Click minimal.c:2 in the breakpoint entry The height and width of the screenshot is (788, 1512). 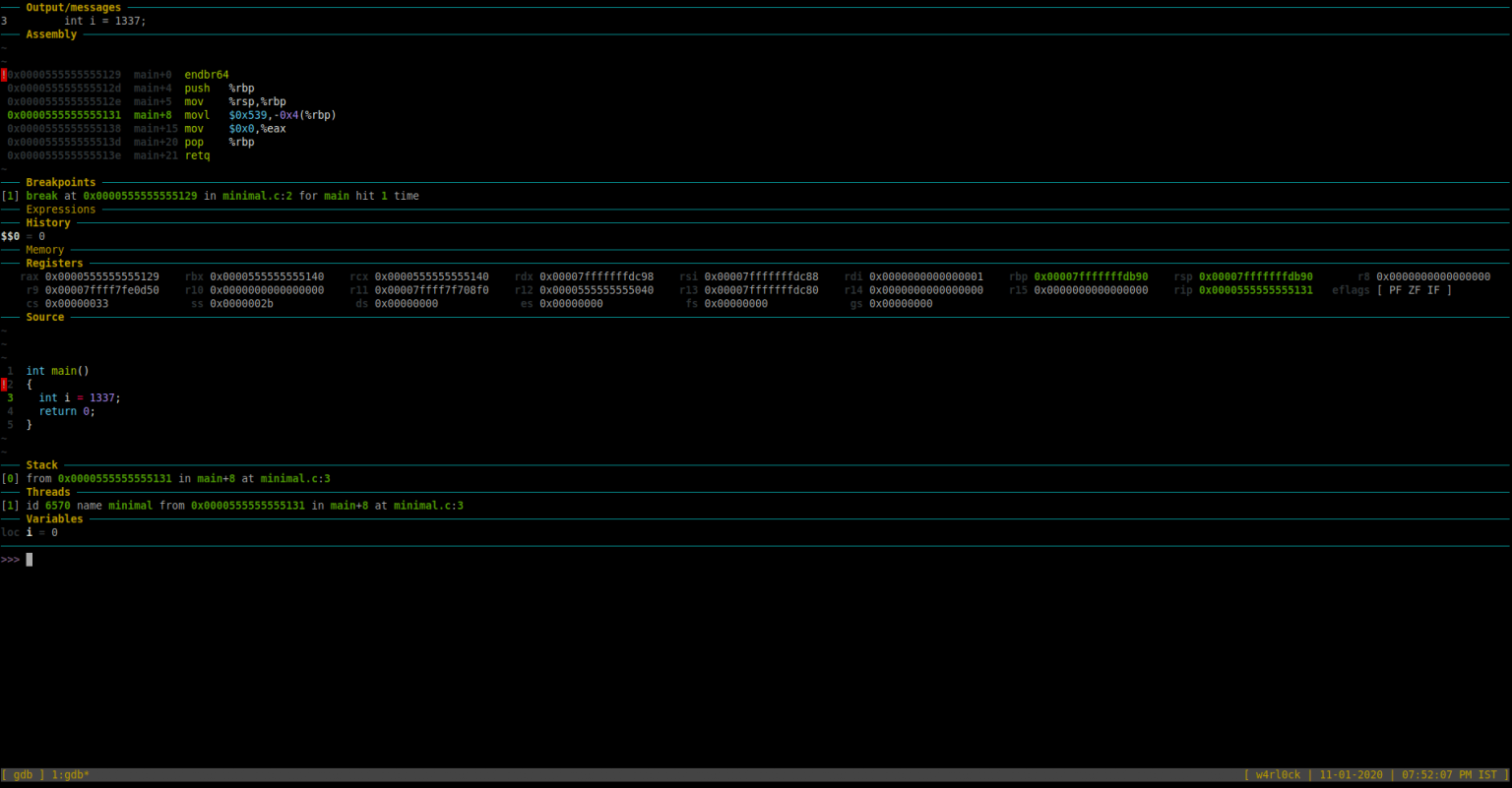pos(257,196)
